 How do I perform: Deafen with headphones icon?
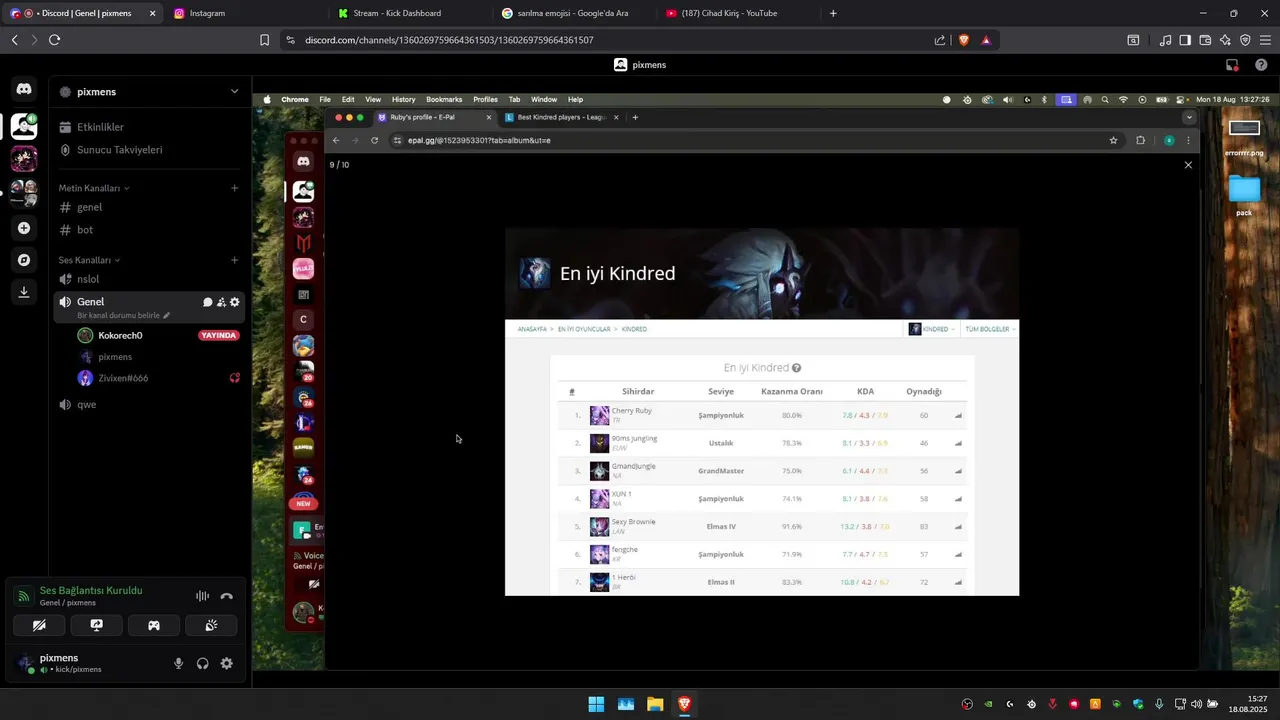tap(203, 663)
